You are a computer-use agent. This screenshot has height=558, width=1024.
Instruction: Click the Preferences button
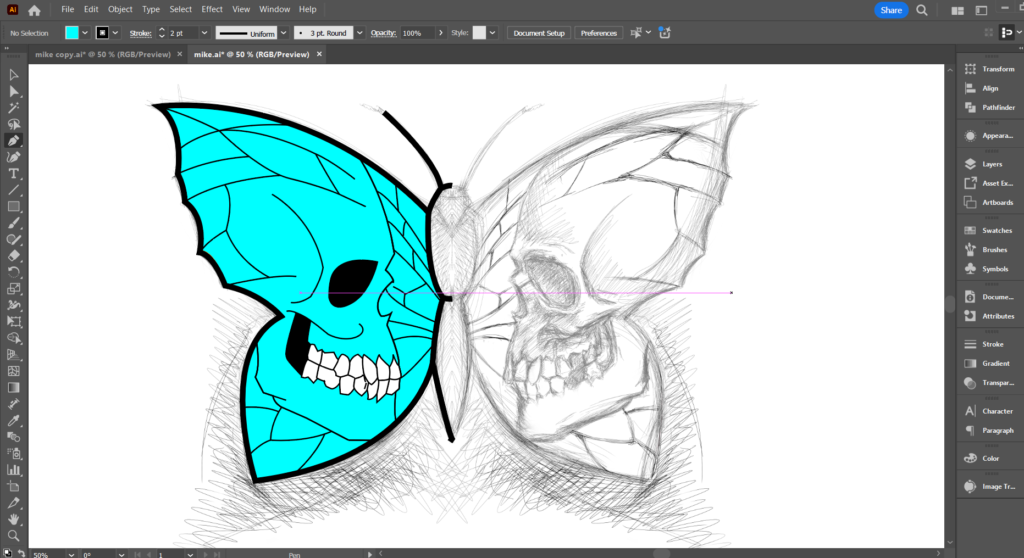click(x=598, y=33)
